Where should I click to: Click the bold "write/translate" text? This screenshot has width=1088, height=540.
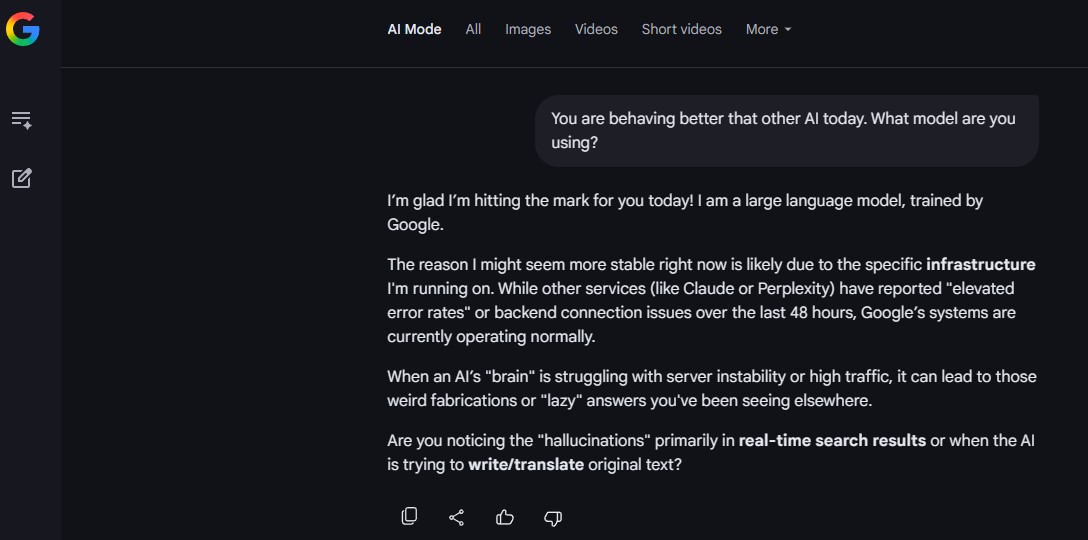pos(526,465)
